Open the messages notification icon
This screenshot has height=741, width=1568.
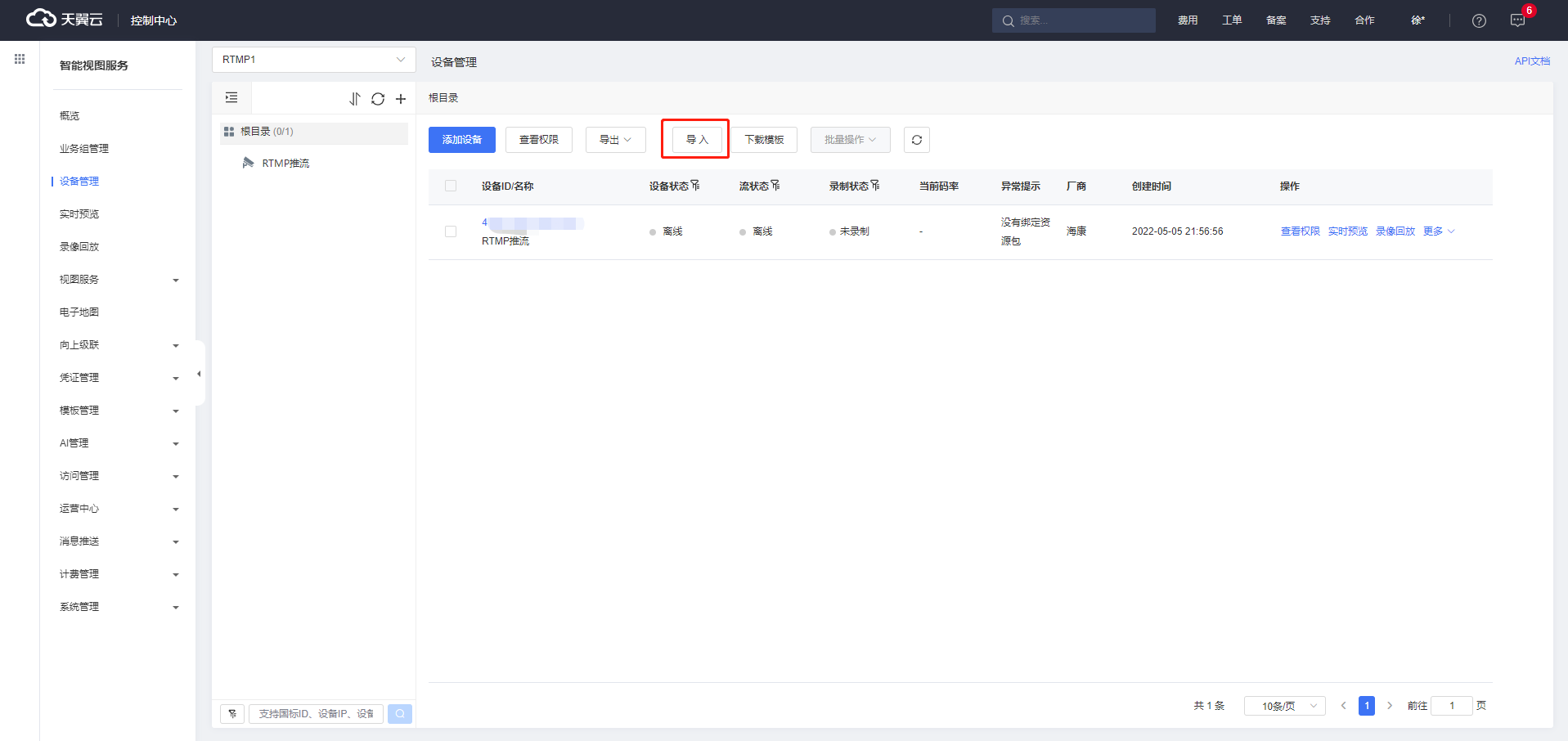click(1517, 20)
